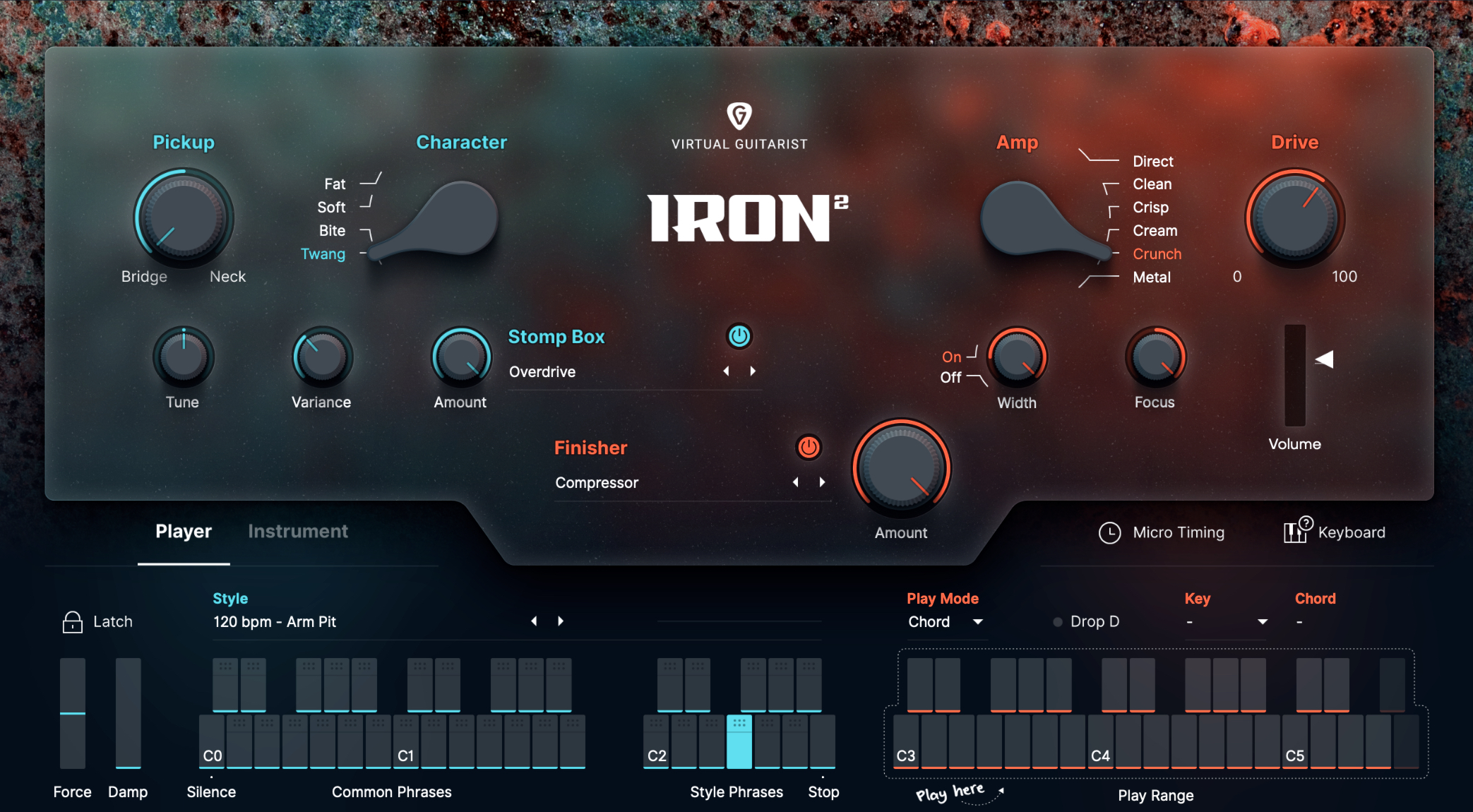1473x812 pixels.
Task: Click the Finisher Amount knob
Action: (902, 468)
